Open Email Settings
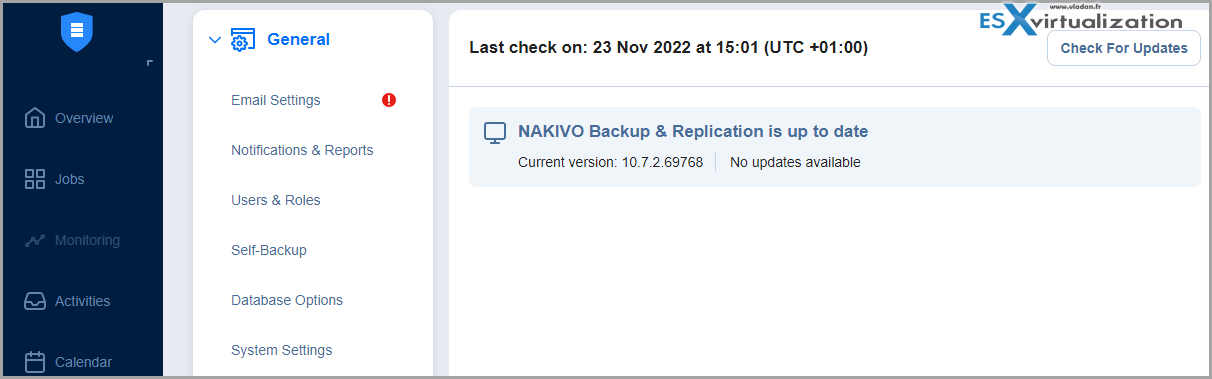1212x379 pixels. click(x=276, y=100)
